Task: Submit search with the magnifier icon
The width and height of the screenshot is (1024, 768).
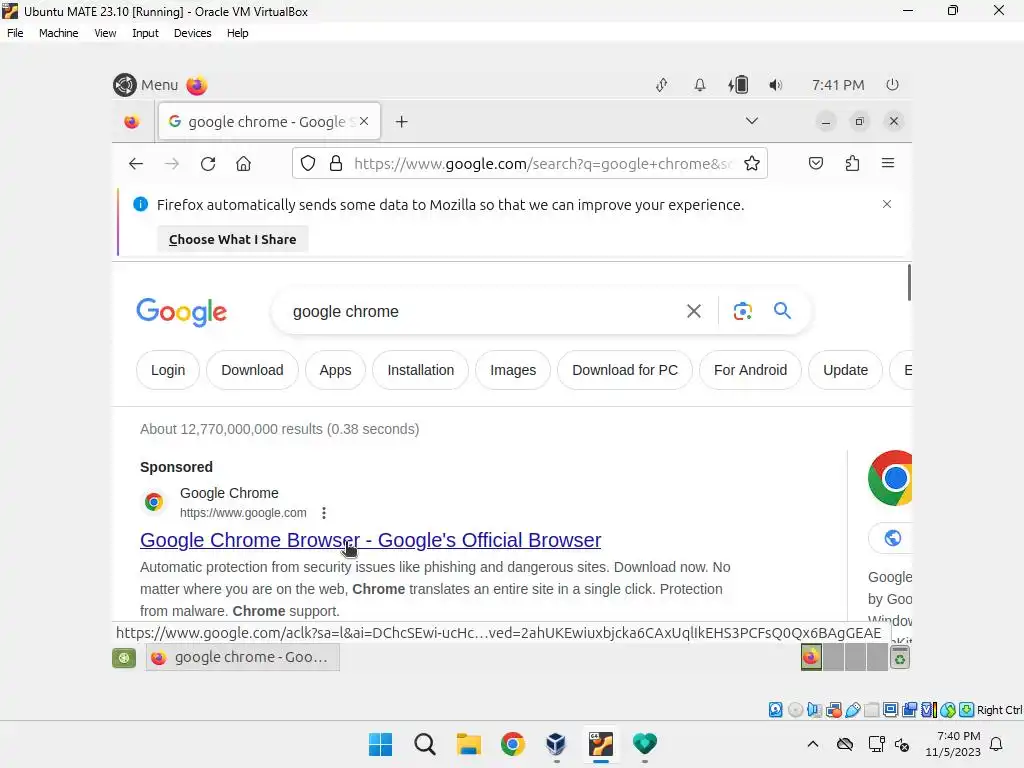Action: click(782, 311)
